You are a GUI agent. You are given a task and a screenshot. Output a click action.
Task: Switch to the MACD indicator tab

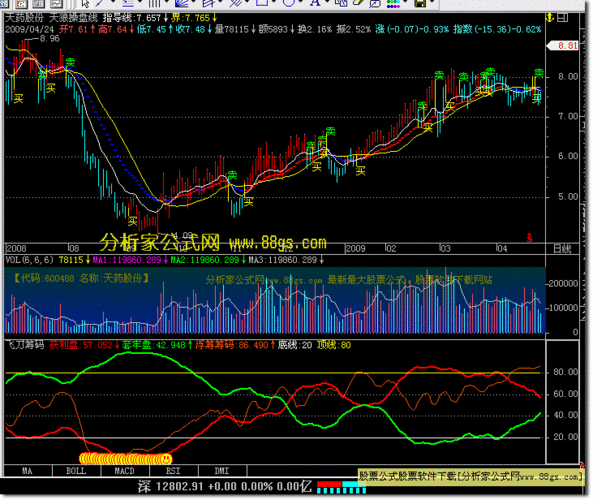coord(125,471)
